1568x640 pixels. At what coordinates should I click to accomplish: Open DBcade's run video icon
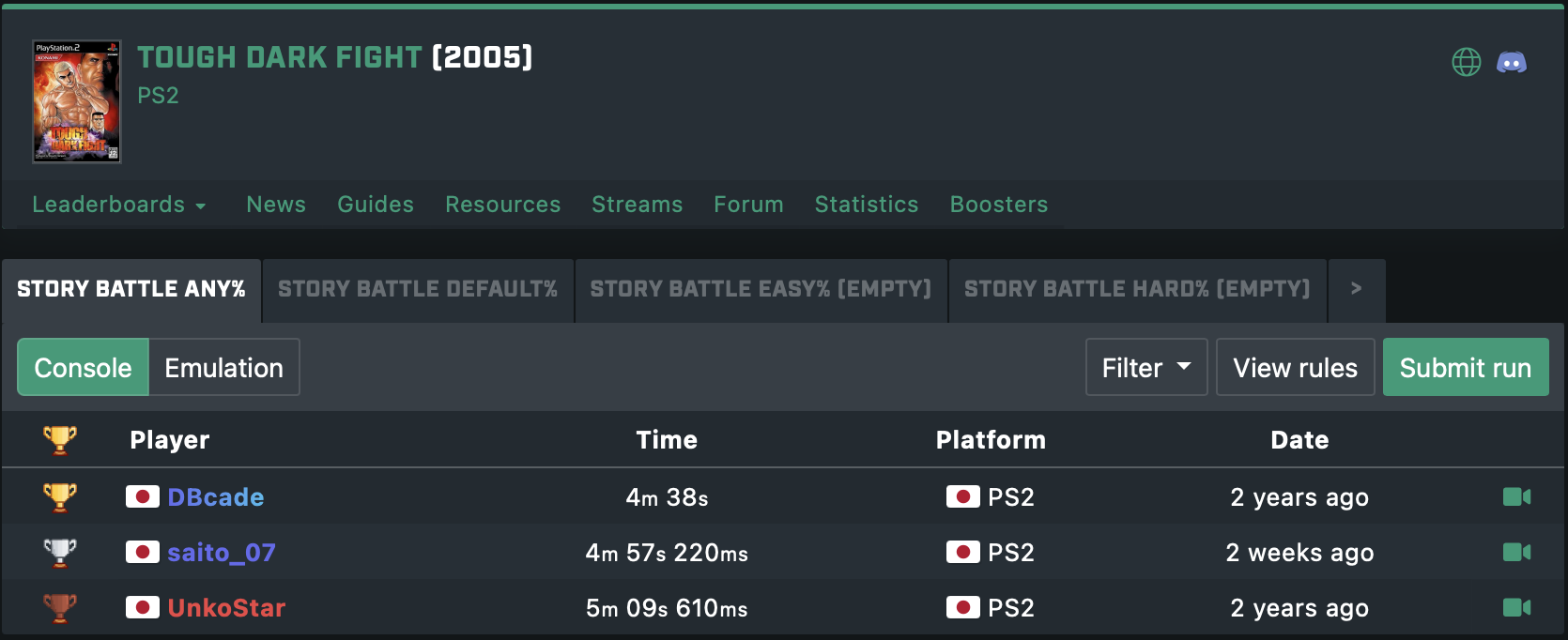(1516, 496)
